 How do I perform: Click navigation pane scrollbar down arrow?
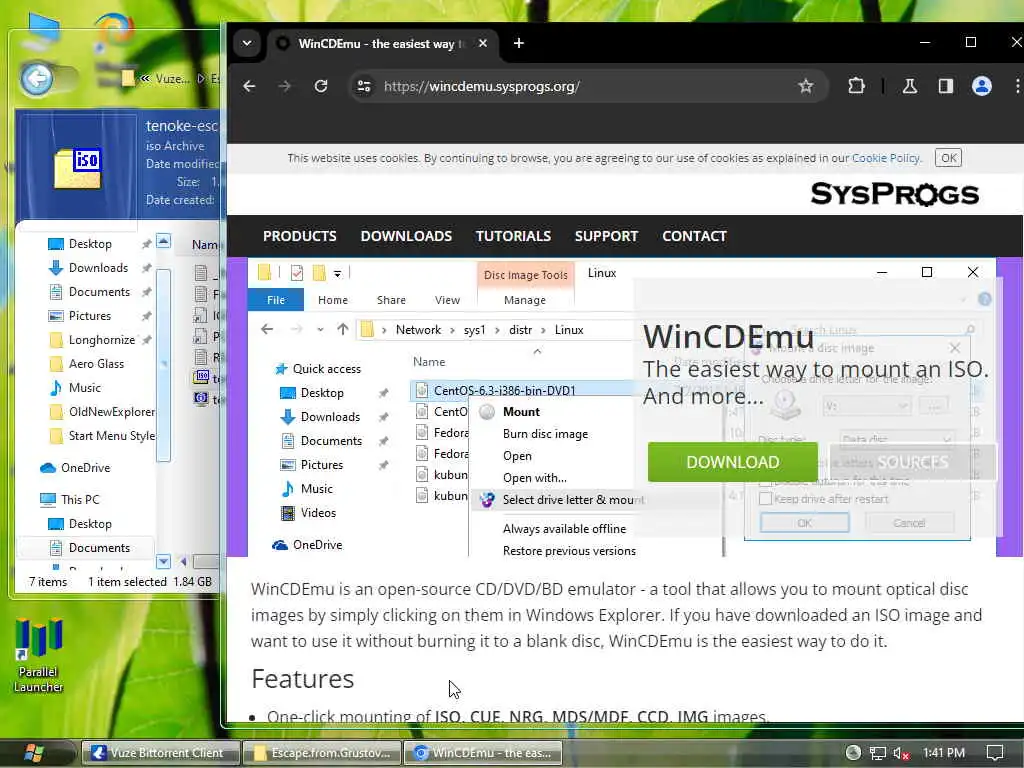(163, 561)
